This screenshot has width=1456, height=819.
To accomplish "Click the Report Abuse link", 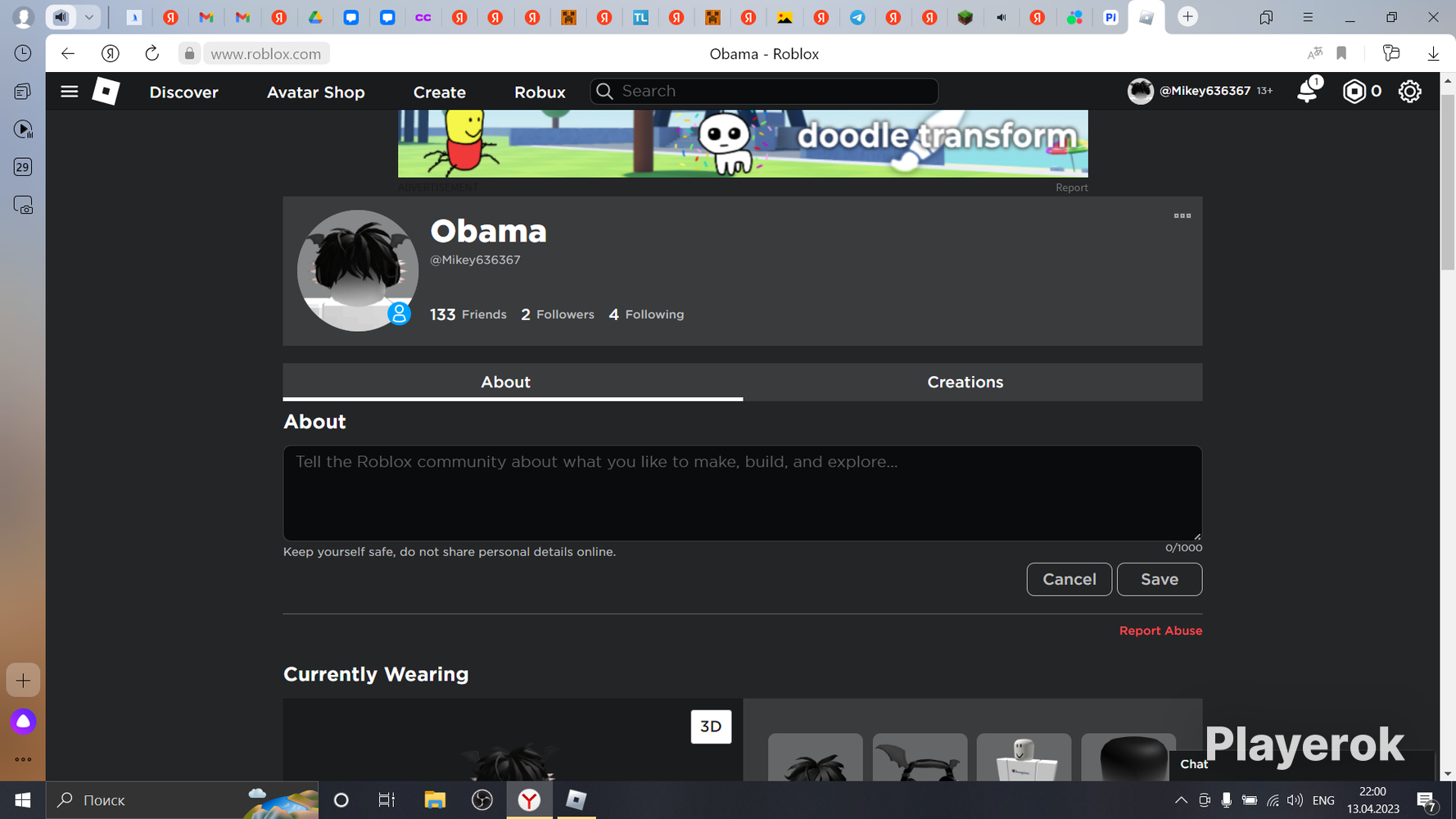I will click(1160, 631).
